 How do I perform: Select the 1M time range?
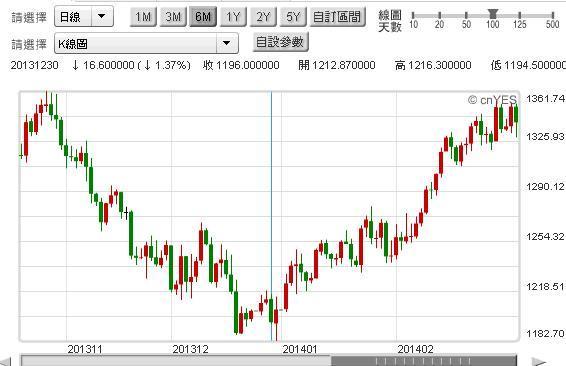[143, 17]
